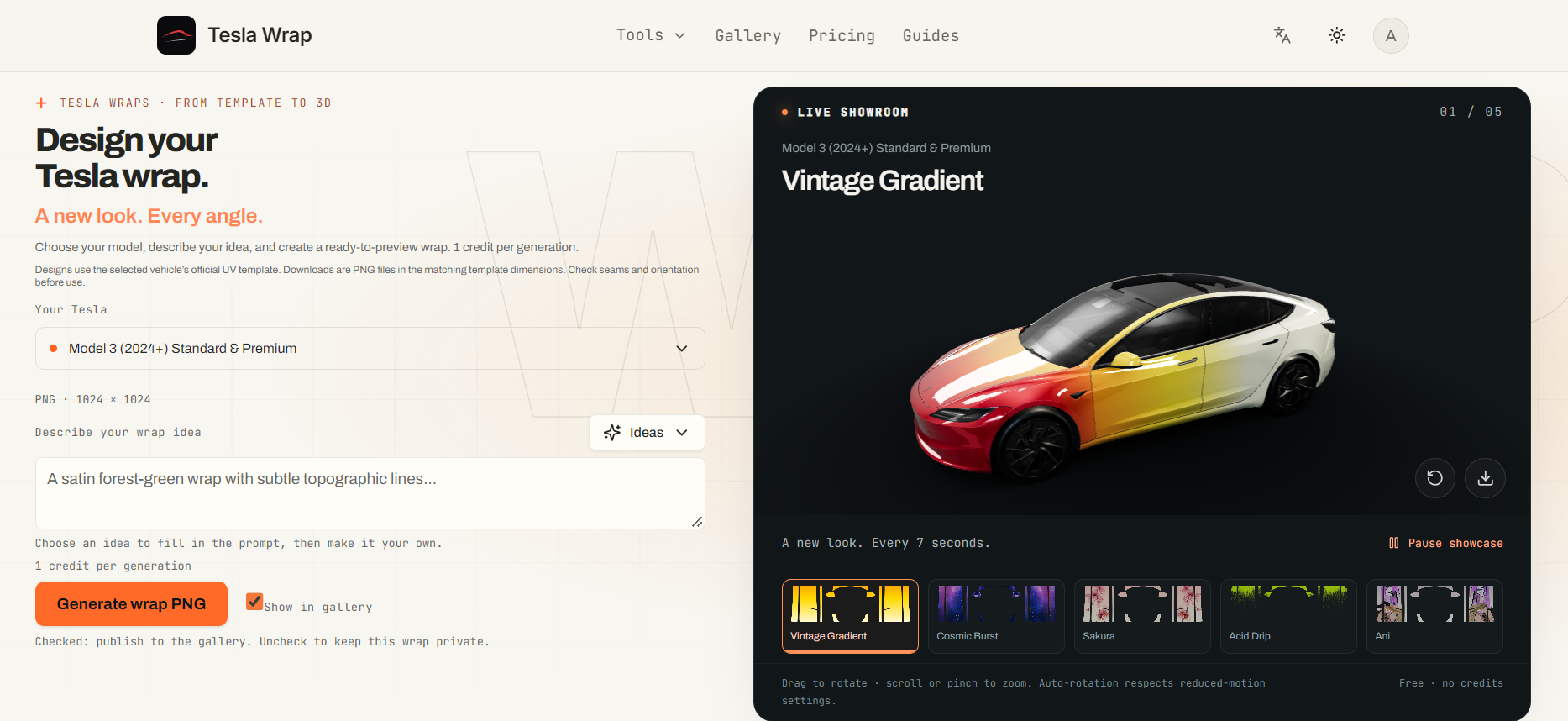The height and width of the screenshot is (721, 1568).
Task: Click the "1 credit per generation" note
Action: pyautogui.click(x=113, y=566)
